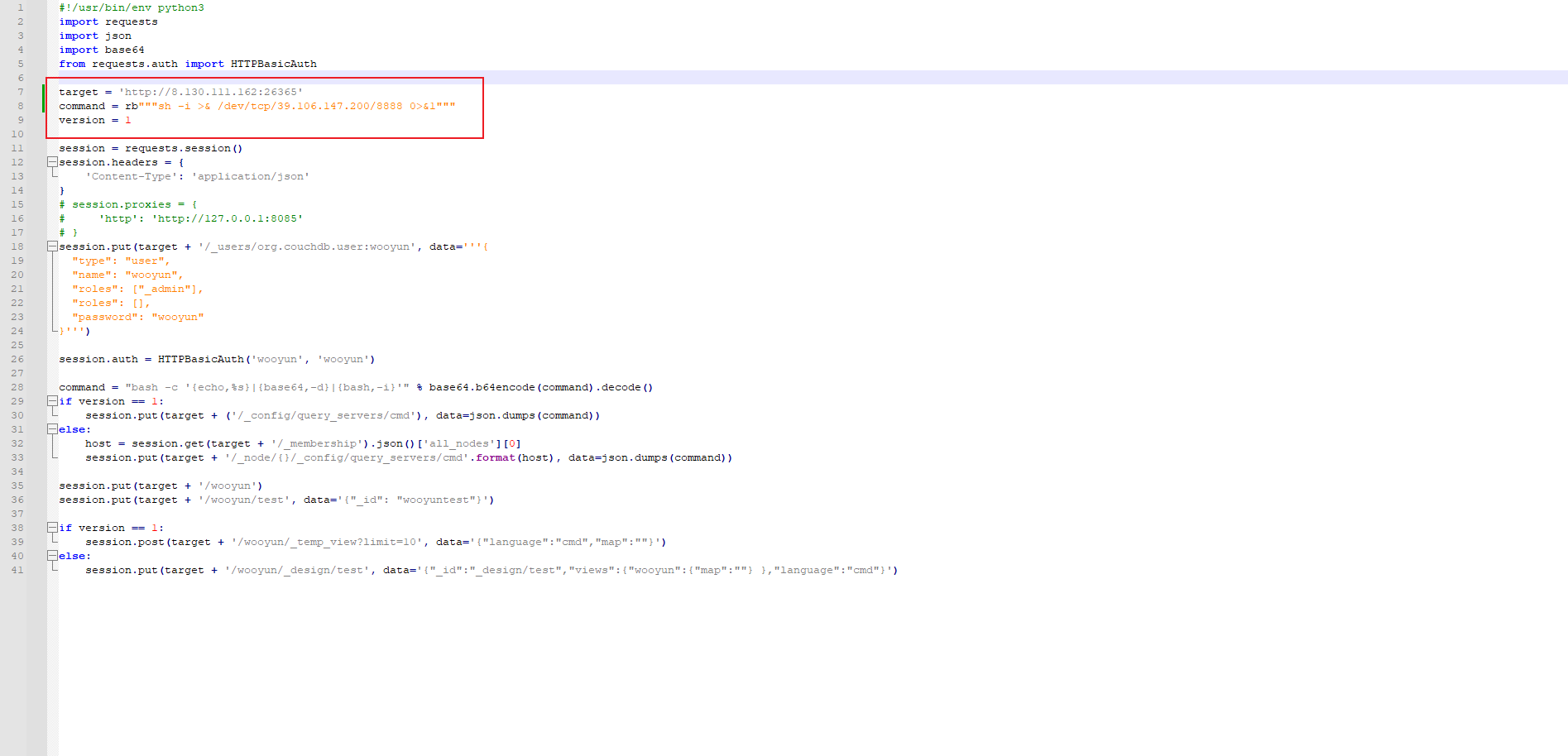Click the closing "}''')" on line 24

[x=75, y=331]
